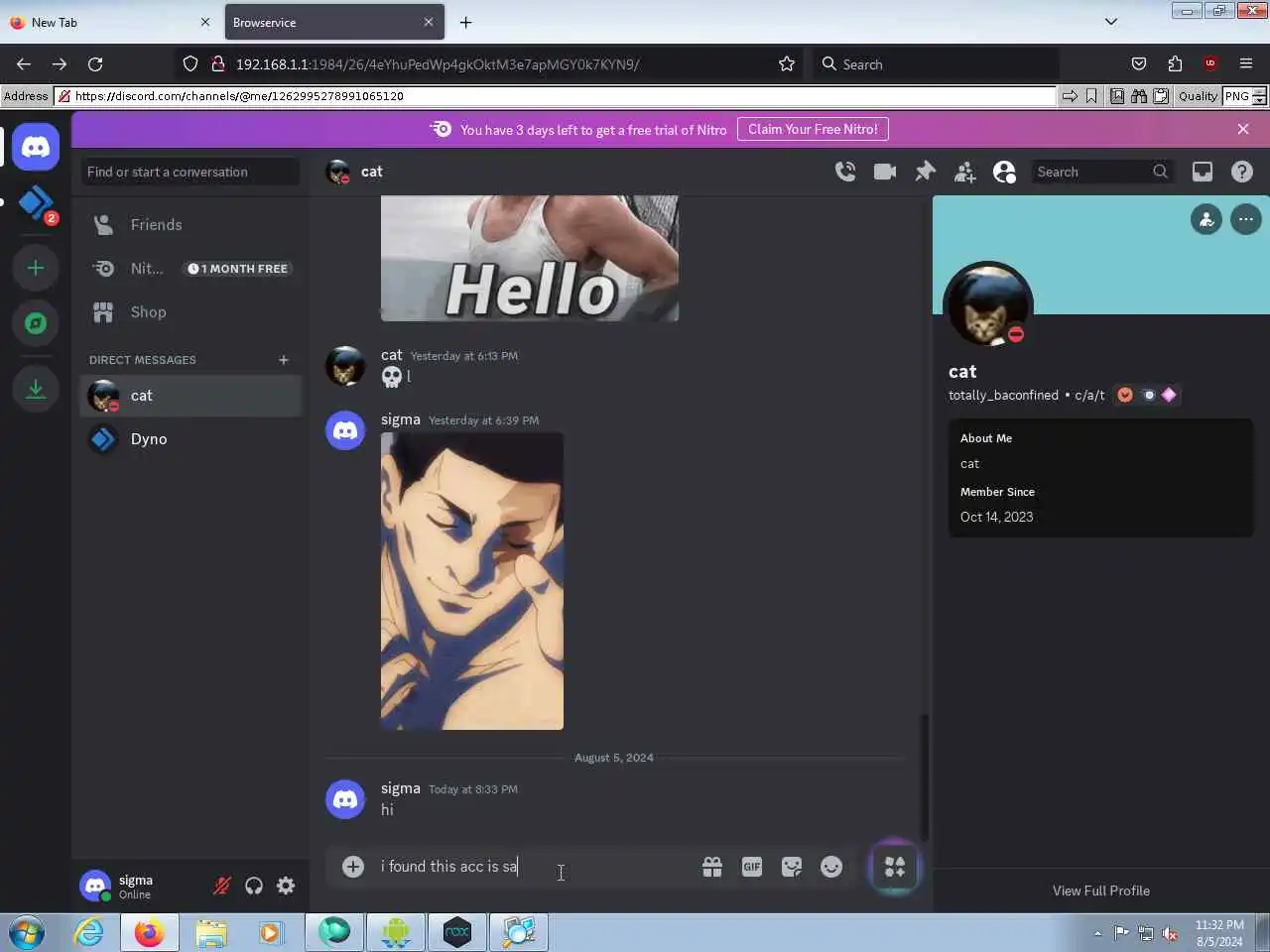1270x952 pixels.
Task: Click the Browservice clipboard icon
Action: tap(1161, 96)
